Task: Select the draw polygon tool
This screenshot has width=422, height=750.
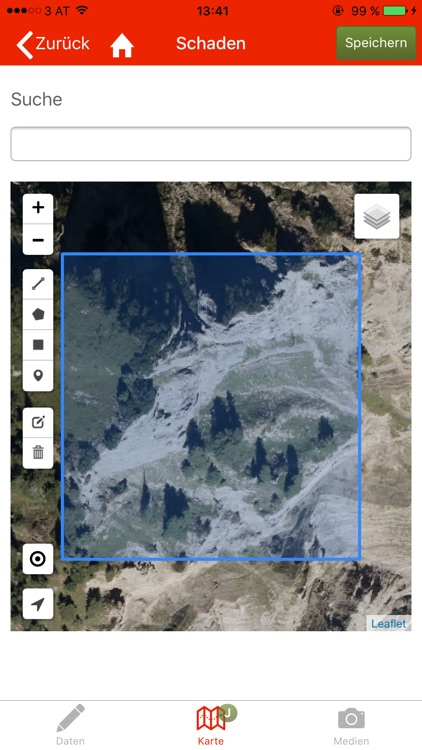Action: (x=38, y=314)
